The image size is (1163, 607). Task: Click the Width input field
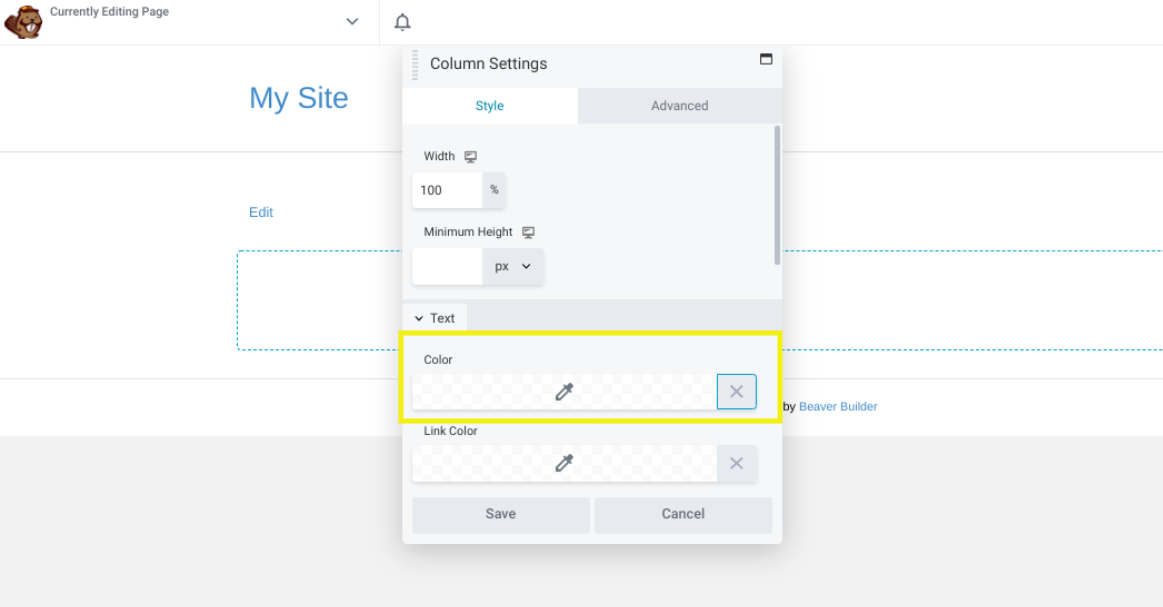click(x=447, y=190)
